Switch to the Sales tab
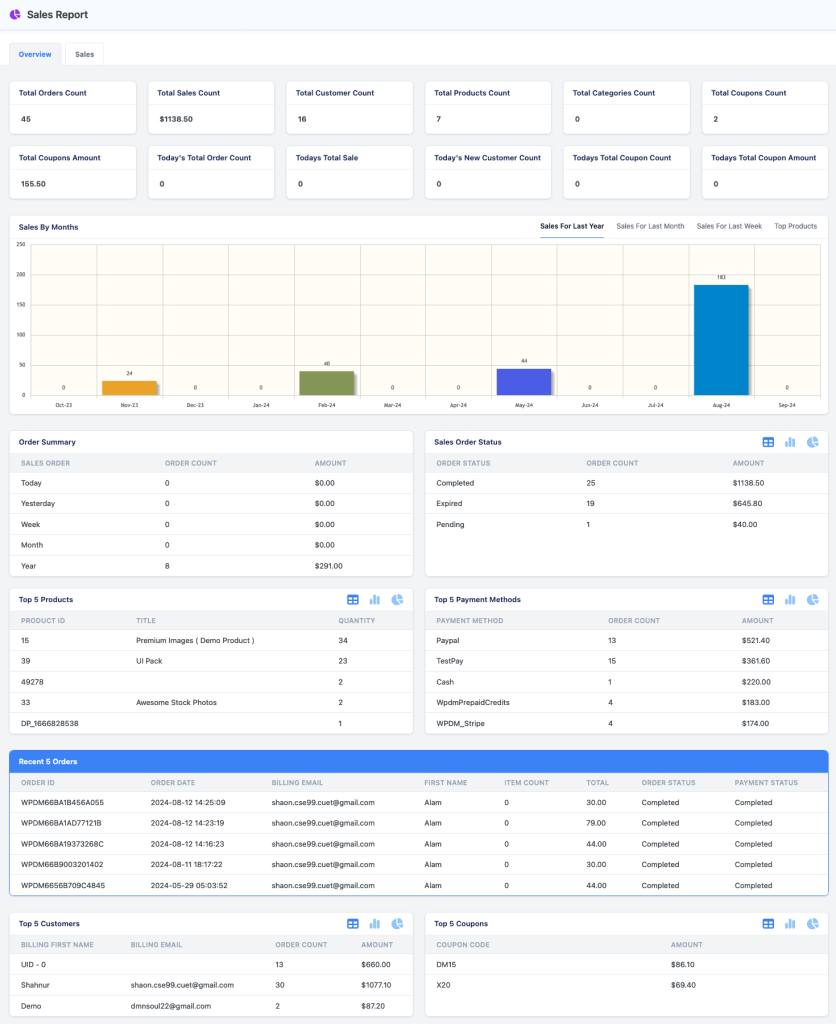This screenshot has height=1024, width=836. (x=84, y=54)
